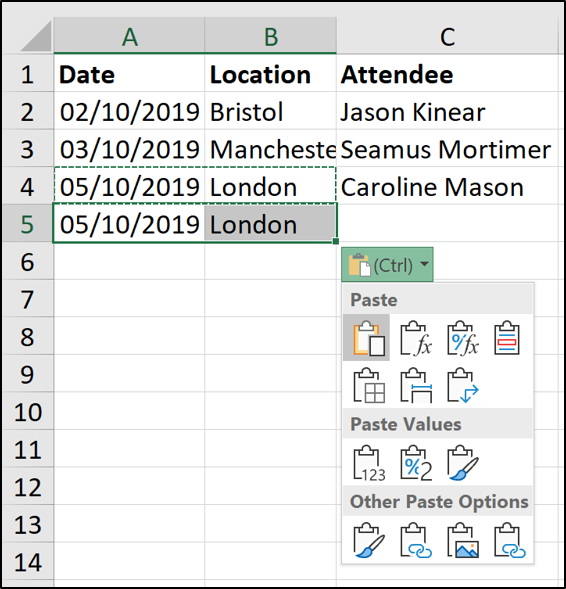The image size is (566, 589).
Task: Select column C header
Action: 447,35
